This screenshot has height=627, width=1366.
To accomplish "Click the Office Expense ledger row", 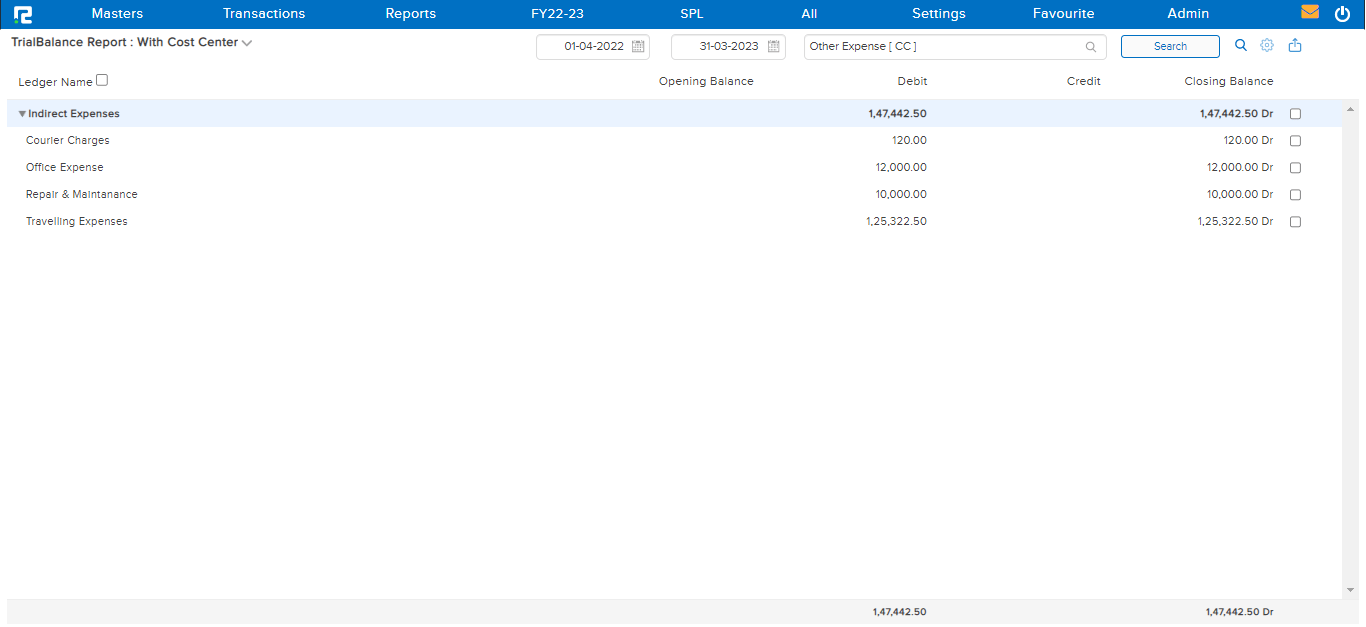I will pyautogui.click(x=65, y=168).
